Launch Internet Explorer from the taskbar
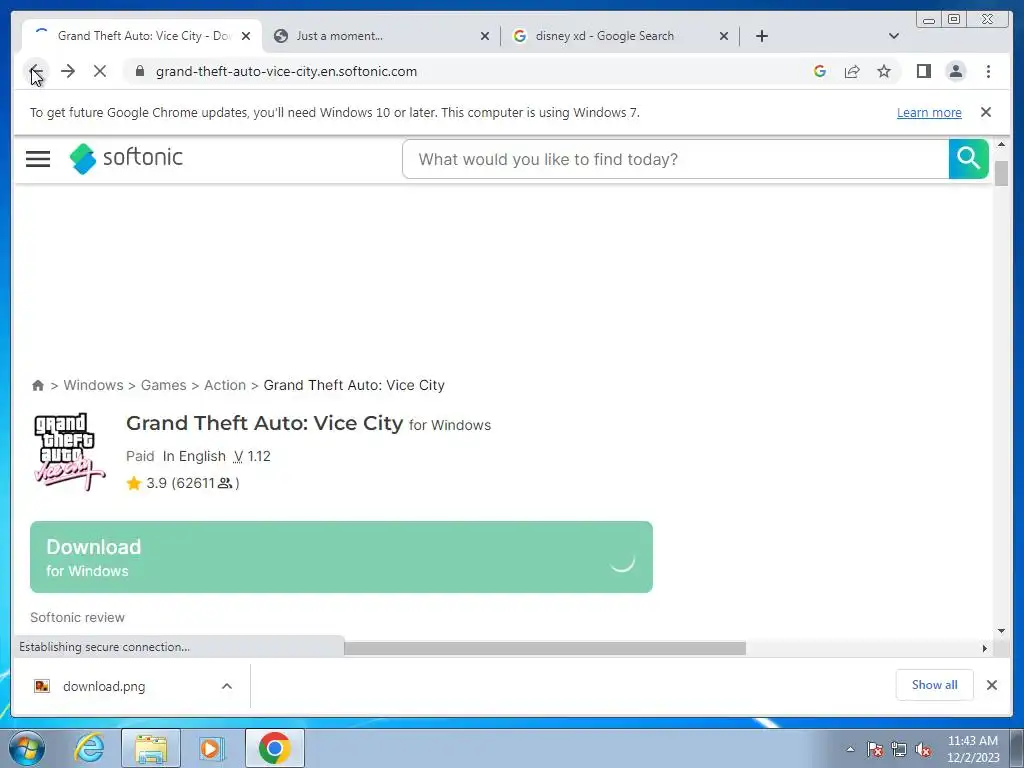The image size is (1024, 768). click(x=89, y=748)
